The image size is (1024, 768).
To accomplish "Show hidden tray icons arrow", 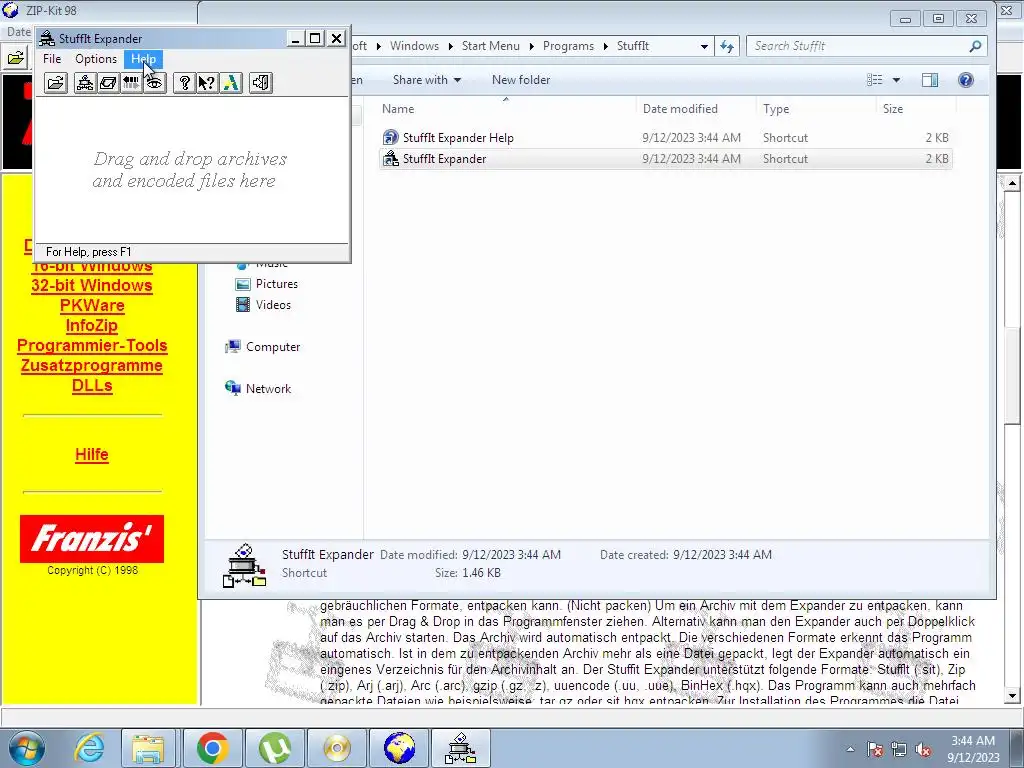I will (850, 749).
